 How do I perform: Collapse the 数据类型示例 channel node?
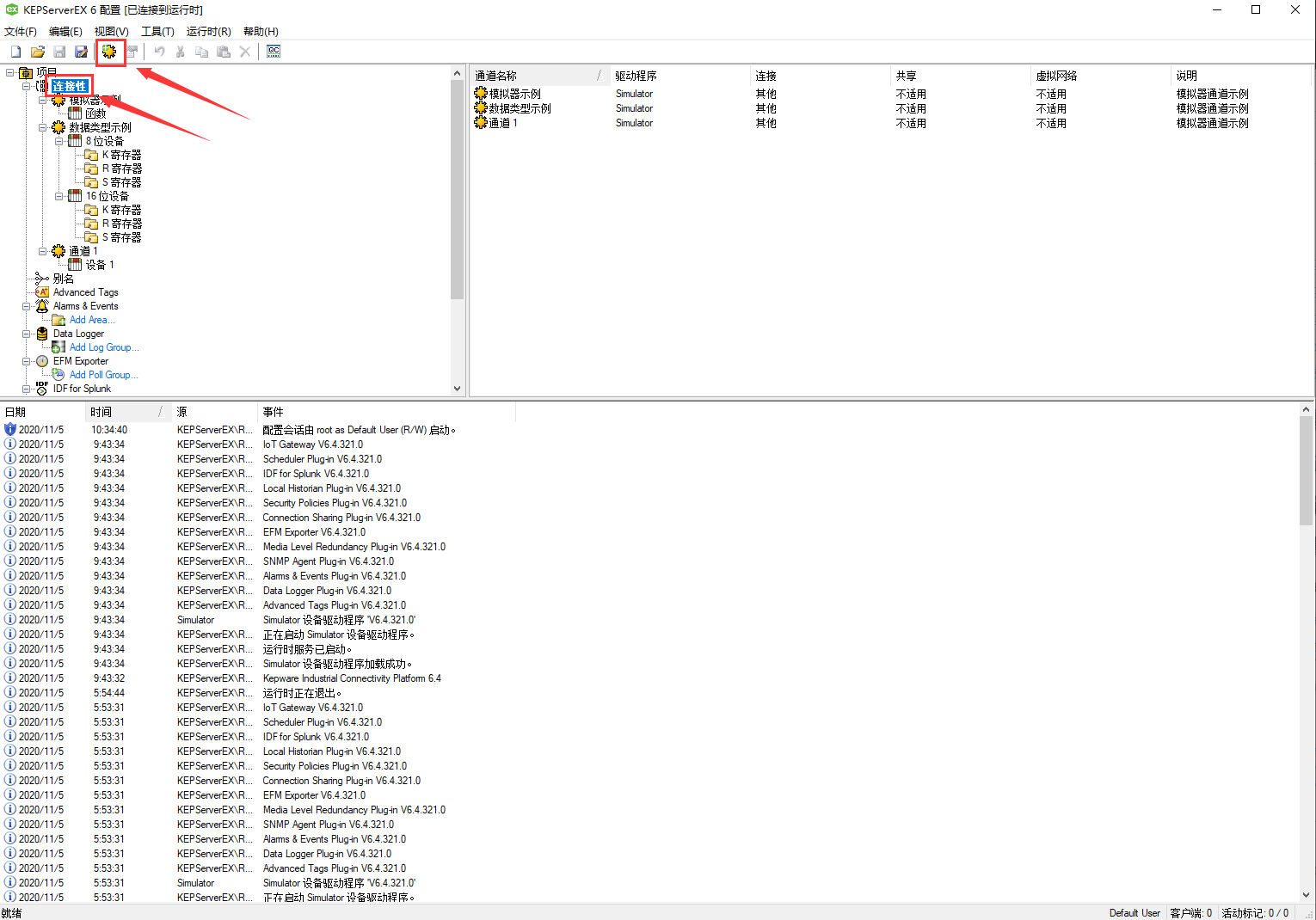[x=42, y=127]
